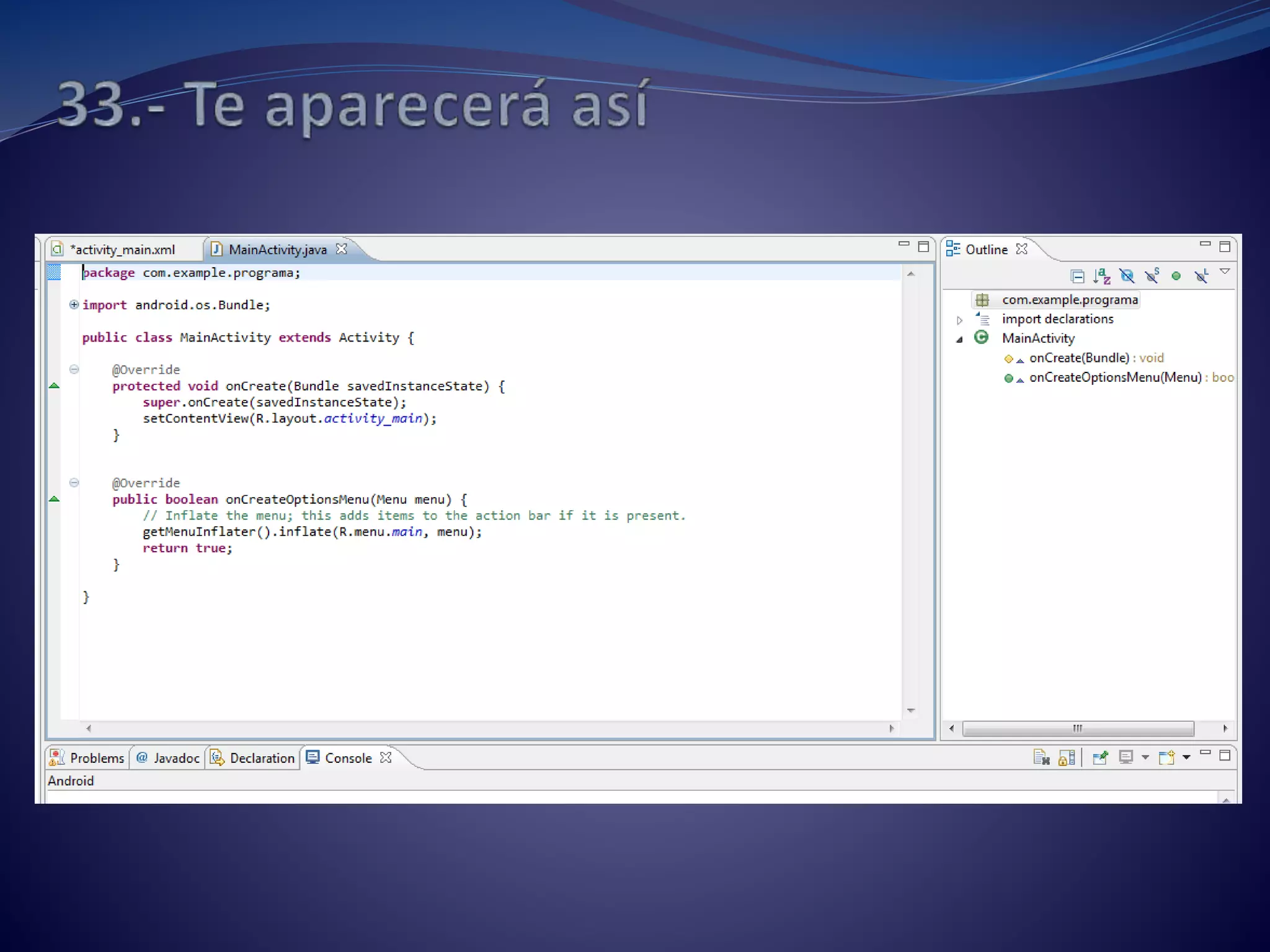Select onCreate(Bundle) entry in Outline
The image size is (1270, 952).
[x=1079, y=358]
